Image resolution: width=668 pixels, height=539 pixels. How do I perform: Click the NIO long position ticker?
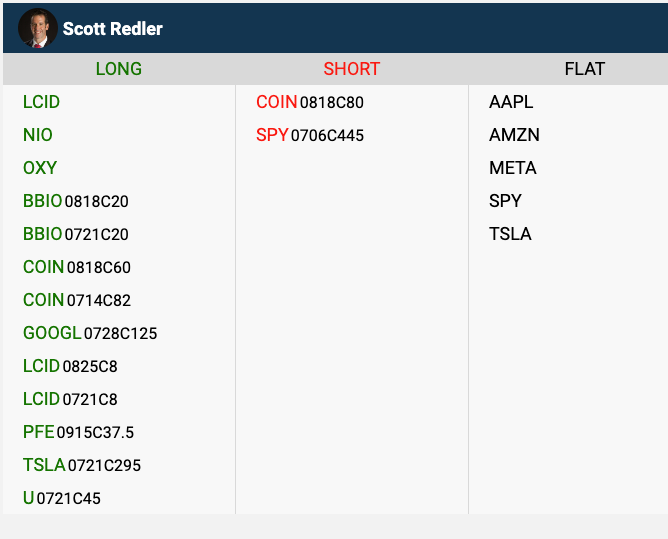38,135
